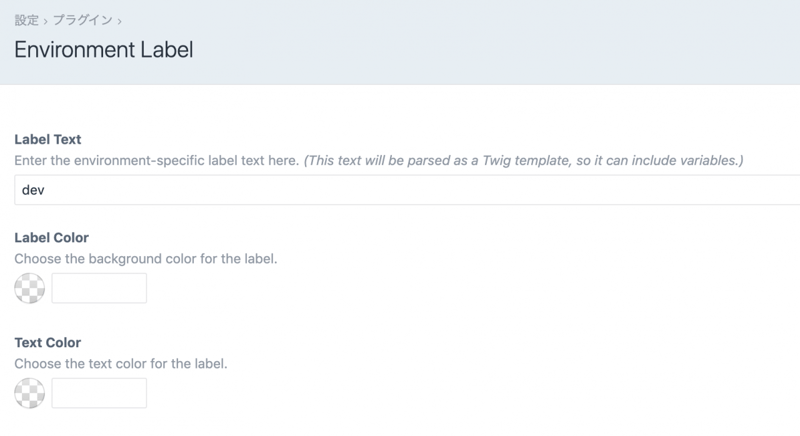Click the 'Enter the environment-specific label text' instruction
This screenshot has width=800, height=436.
click(156, 160)
